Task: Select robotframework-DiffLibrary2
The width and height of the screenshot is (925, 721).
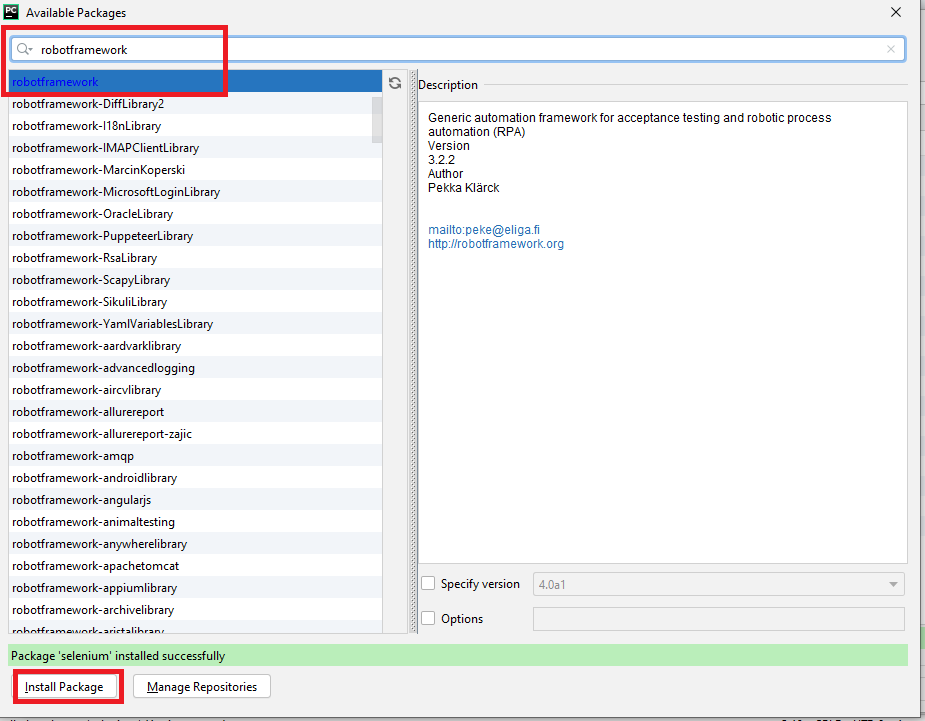Action: [x=195, y=104]
